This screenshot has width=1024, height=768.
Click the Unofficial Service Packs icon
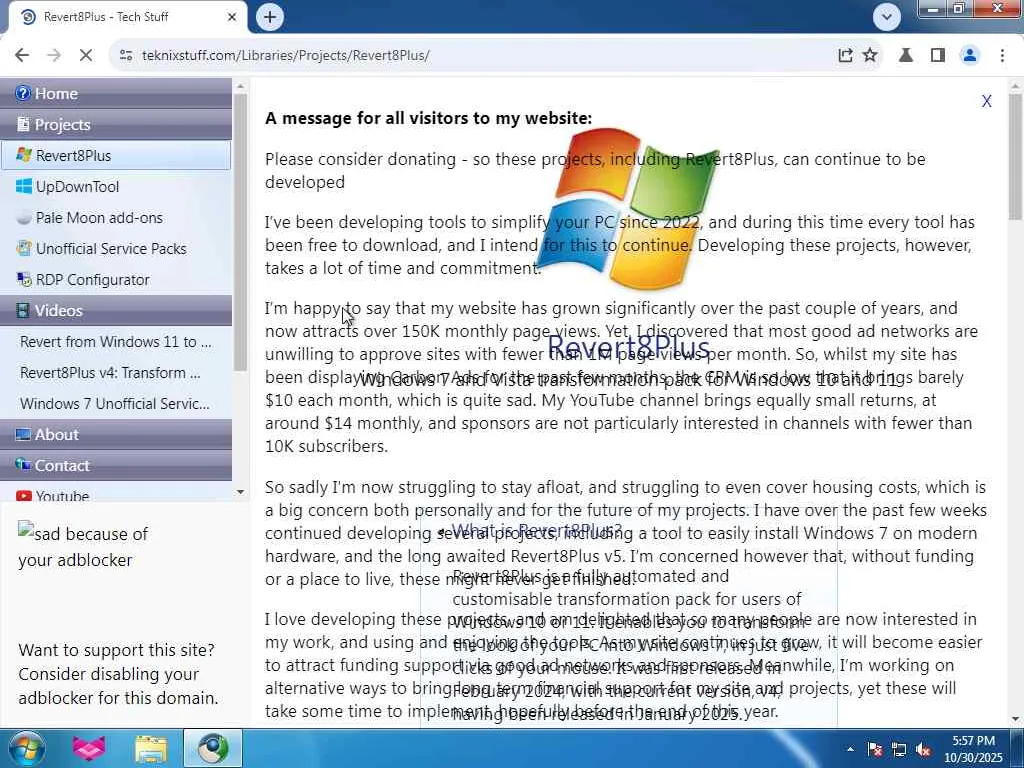pyautogui.click(x=24, y=248)
